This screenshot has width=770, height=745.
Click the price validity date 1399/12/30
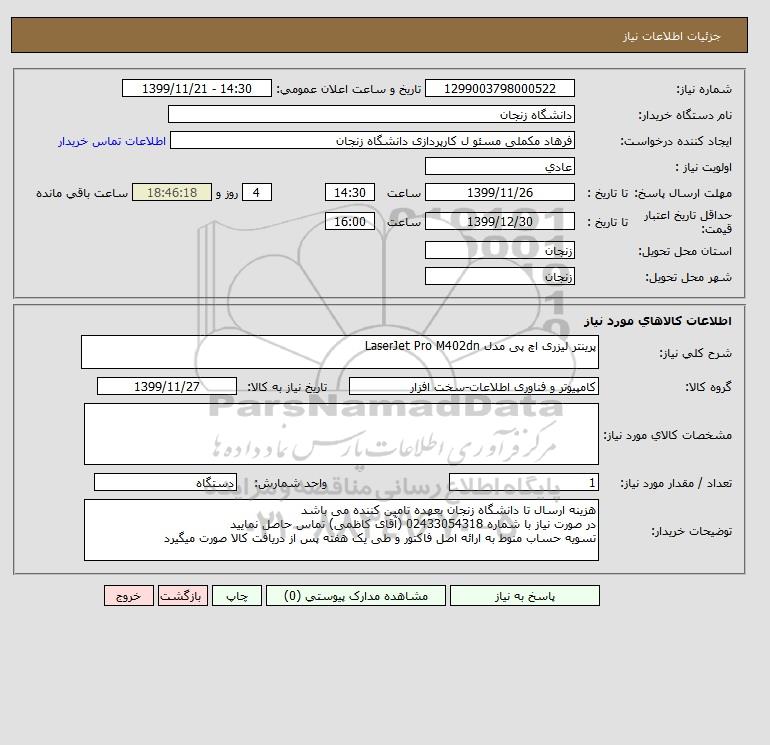499,221
